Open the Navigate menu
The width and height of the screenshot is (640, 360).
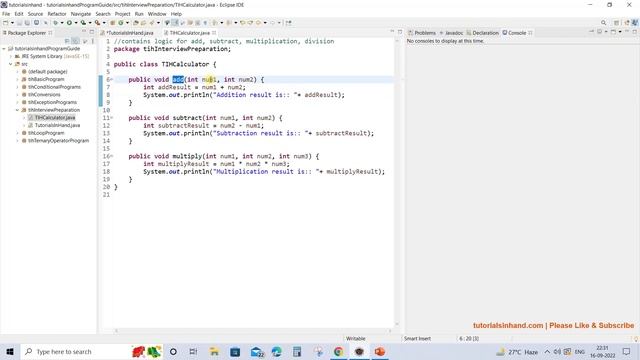[81, 14]
